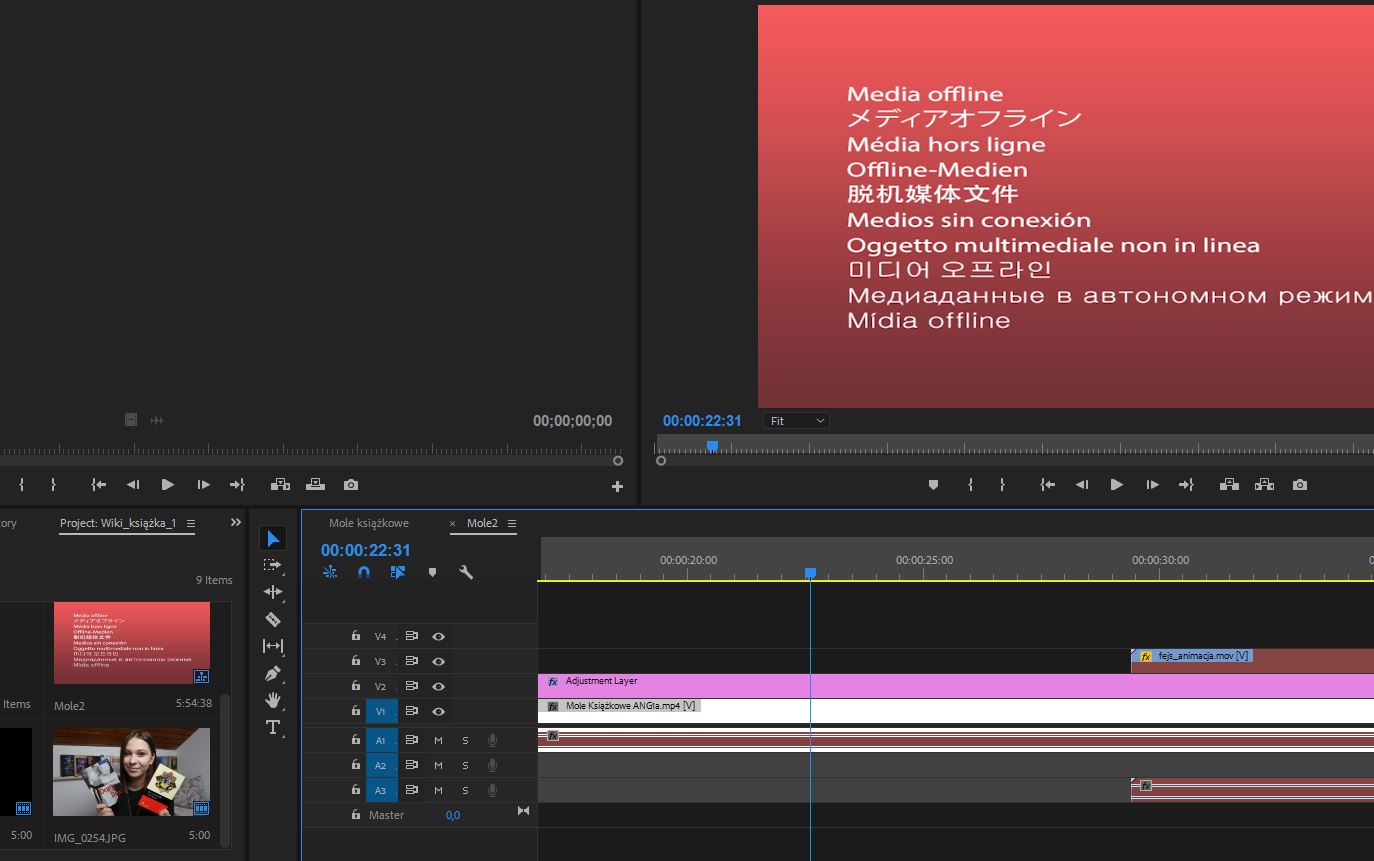
Task: Select IMG_0254.JPG thumbnail in Project
Action: coord(132,772)
